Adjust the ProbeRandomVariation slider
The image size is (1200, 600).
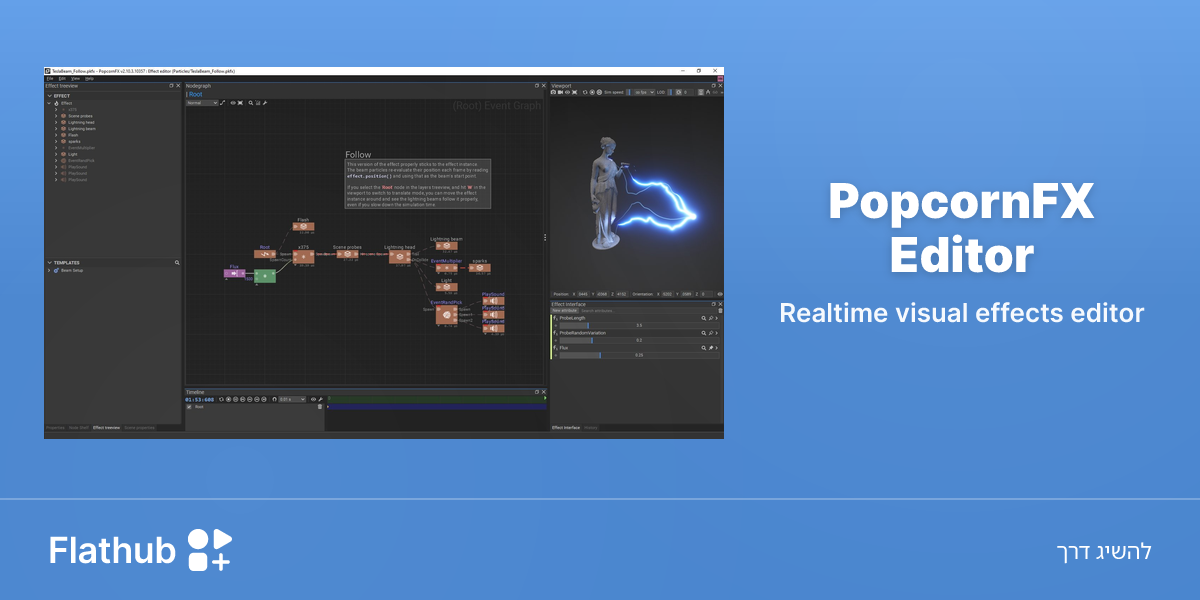tap(639, 340)
